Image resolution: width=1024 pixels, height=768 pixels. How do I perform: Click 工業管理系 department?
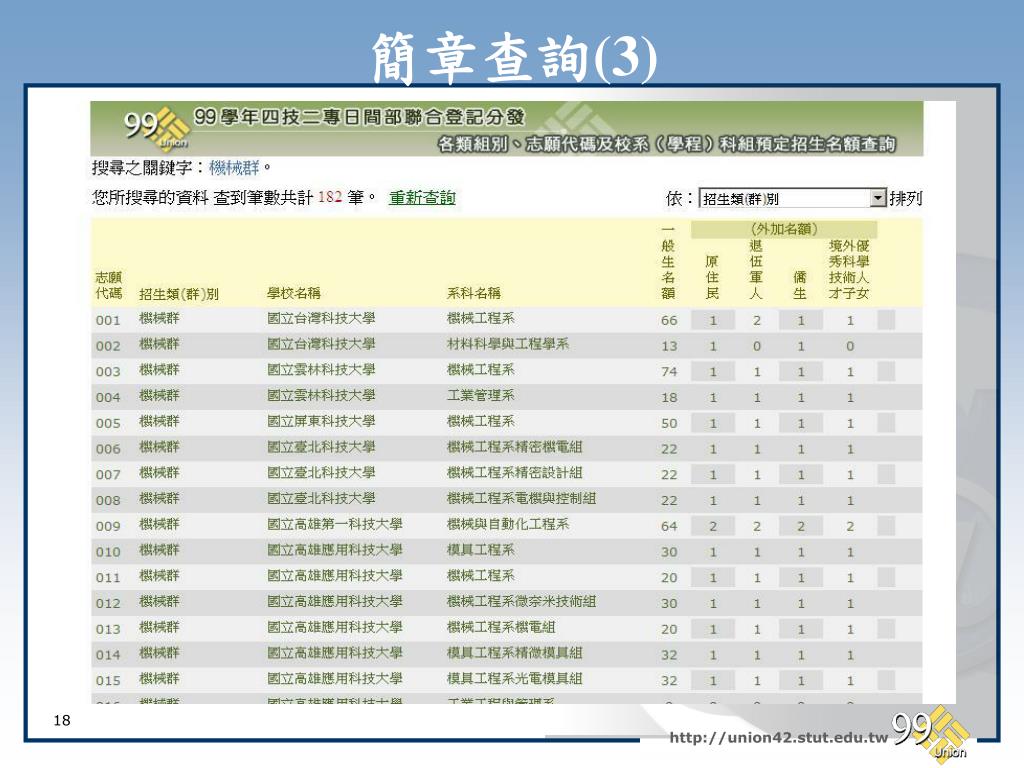481,396
